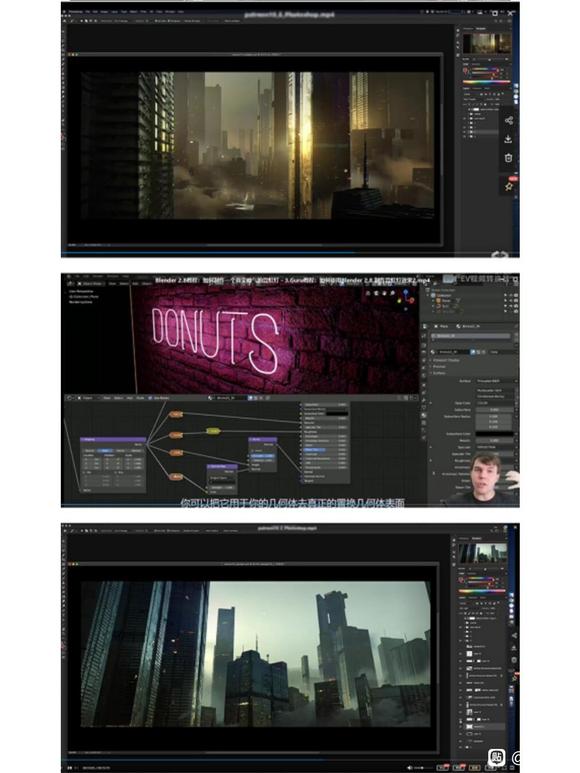
Task: Pick a hue on bottom Photoshop color spectrum bar
Action: 482,591
